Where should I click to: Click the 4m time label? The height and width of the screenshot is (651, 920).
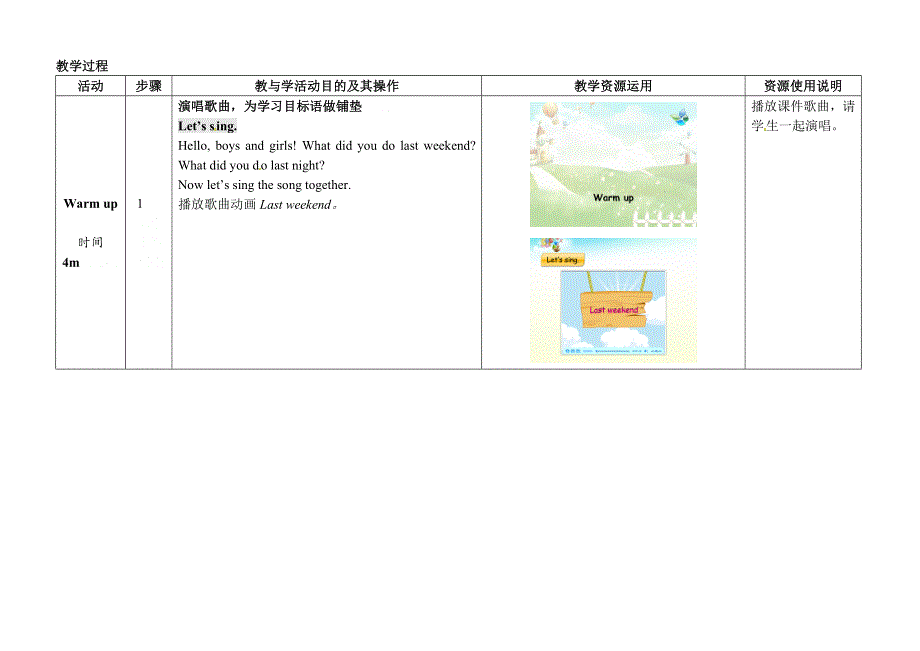point(70,263)
